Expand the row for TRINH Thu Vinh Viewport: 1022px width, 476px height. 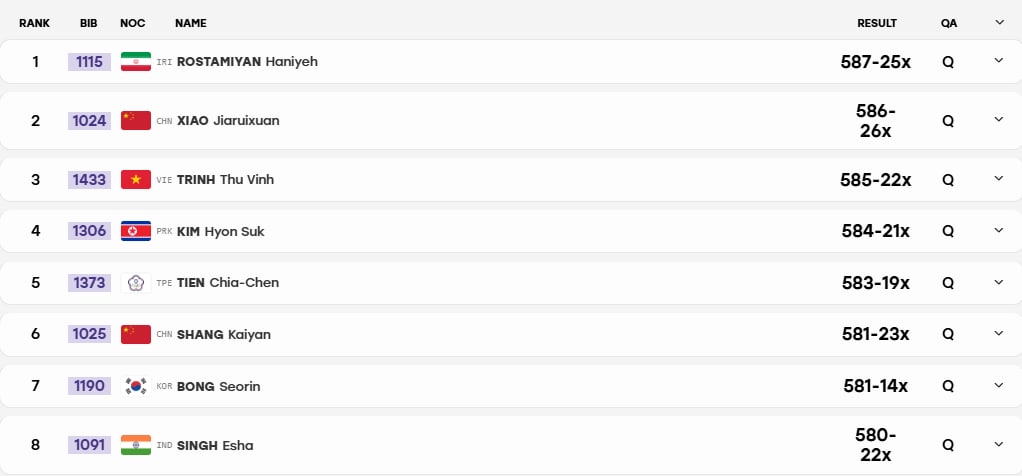tap(999, 179)
